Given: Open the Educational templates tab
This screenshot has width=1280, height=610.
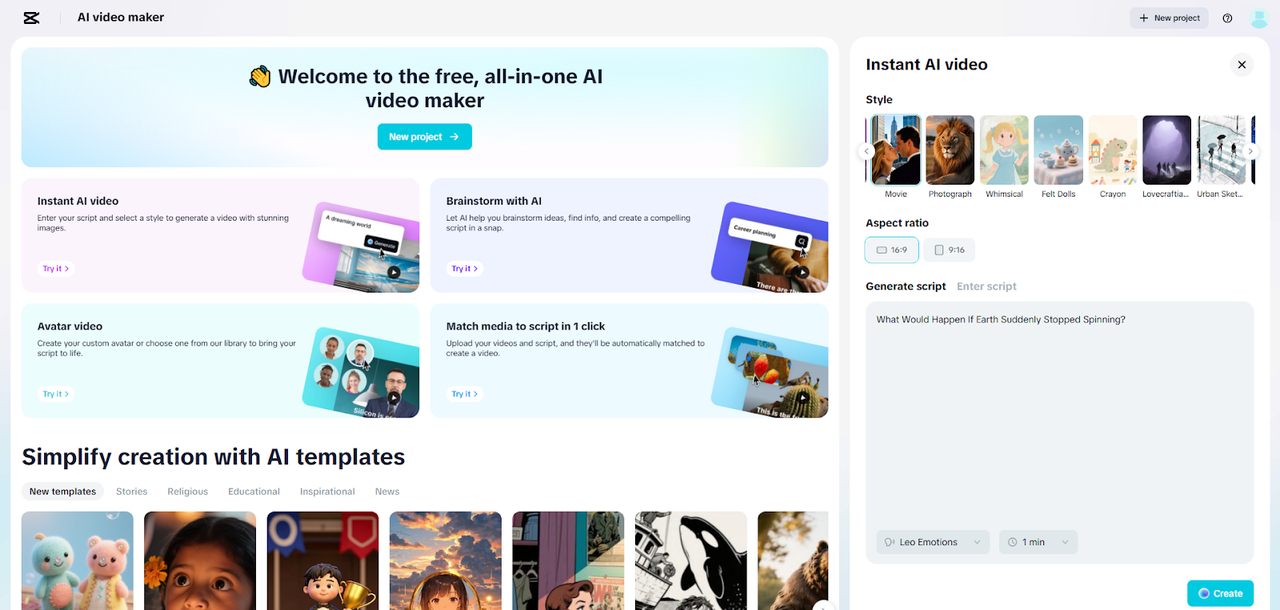Looking at the screenshot, I should (x=253, y=491).
